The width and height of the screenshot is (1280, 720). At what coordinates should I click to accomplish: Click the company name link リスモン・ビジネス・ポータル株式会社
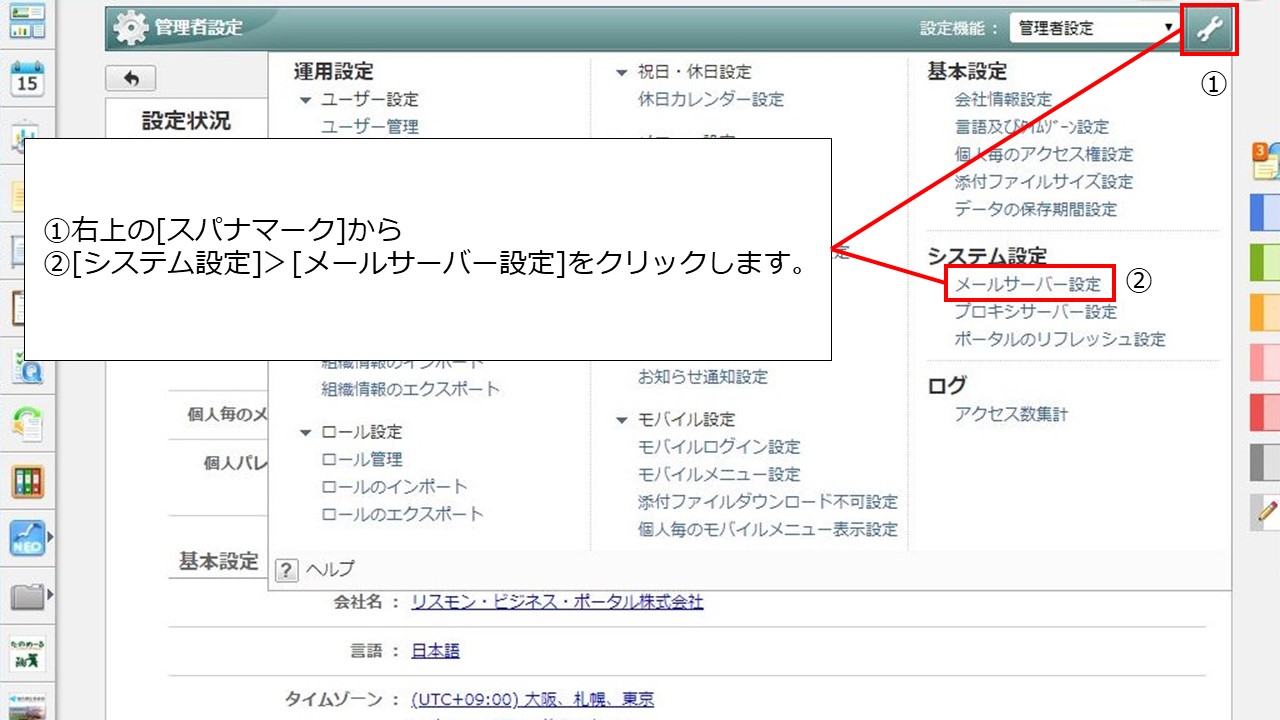coord(557,602)
